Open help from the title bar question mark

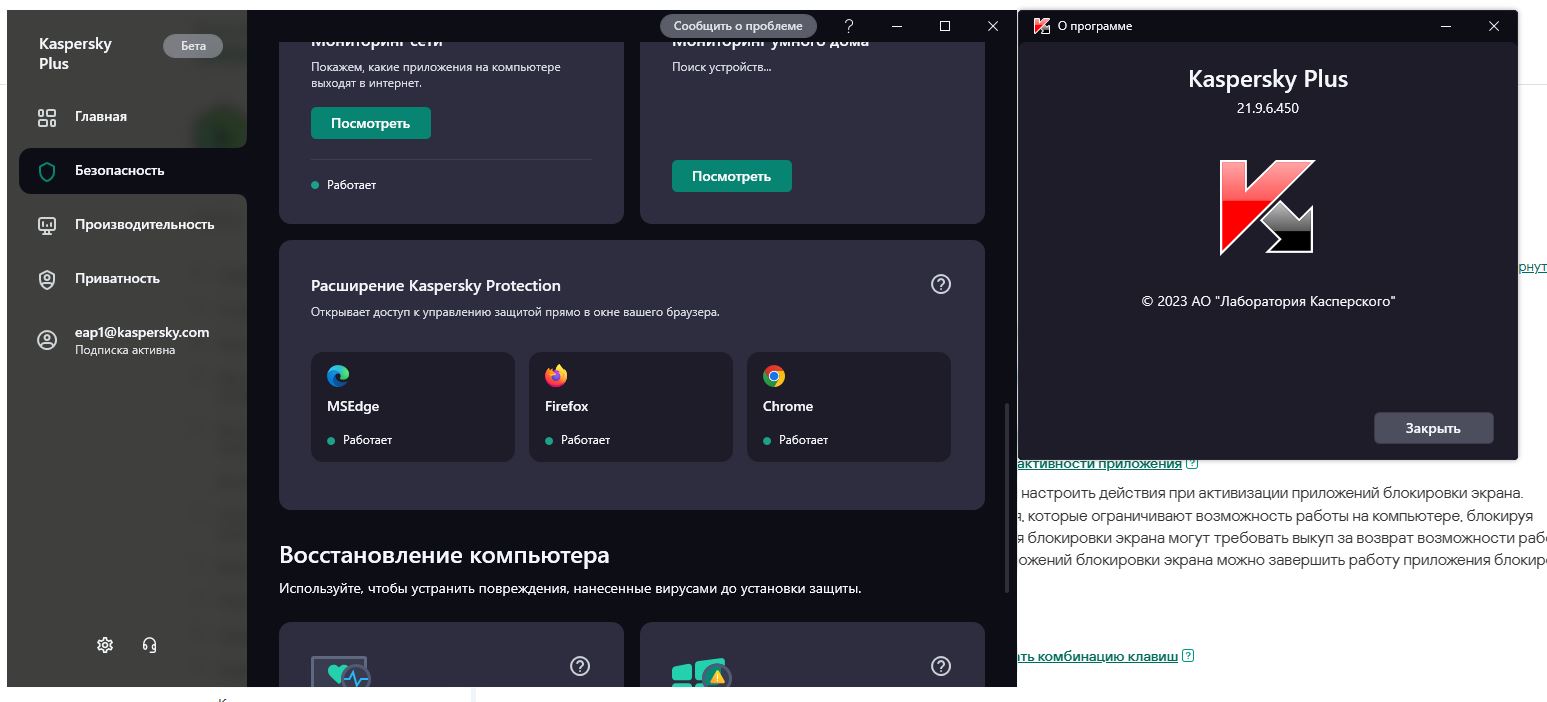point(849,26)
